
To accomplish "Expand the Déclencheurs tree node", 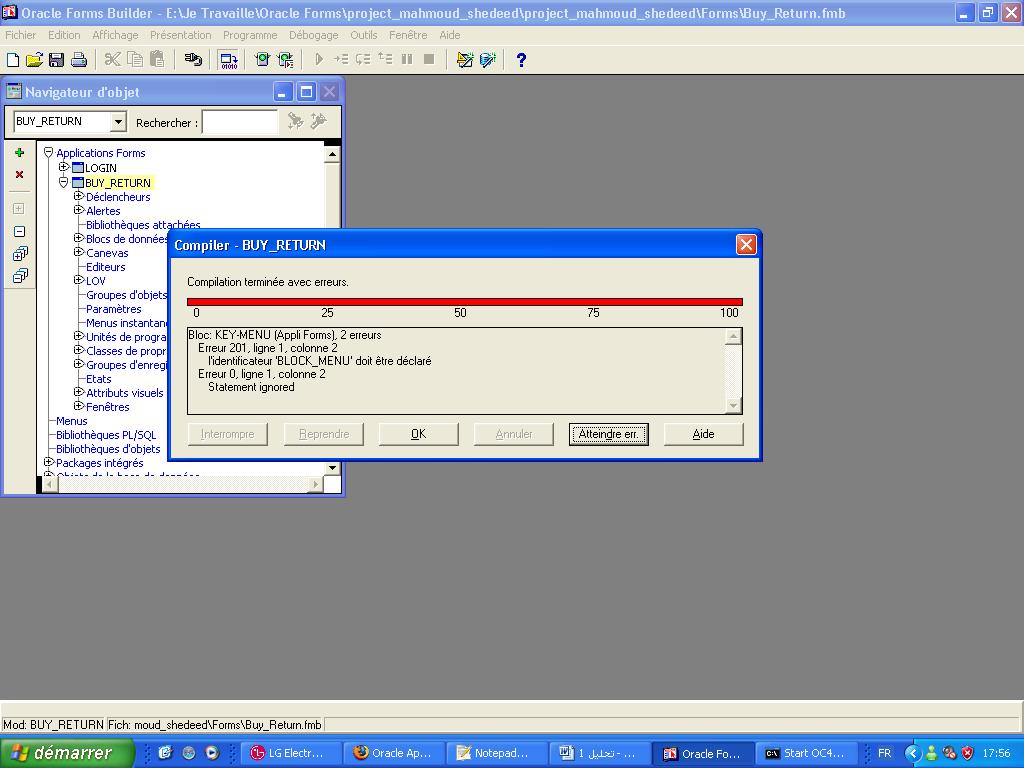I will coord(79,196).
